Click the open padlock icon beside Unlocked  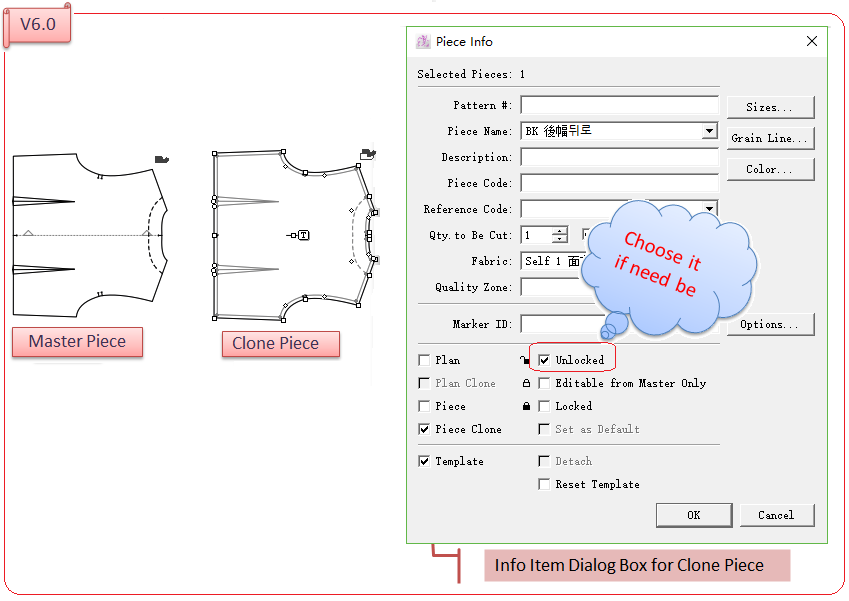click(x=525, y=359)
